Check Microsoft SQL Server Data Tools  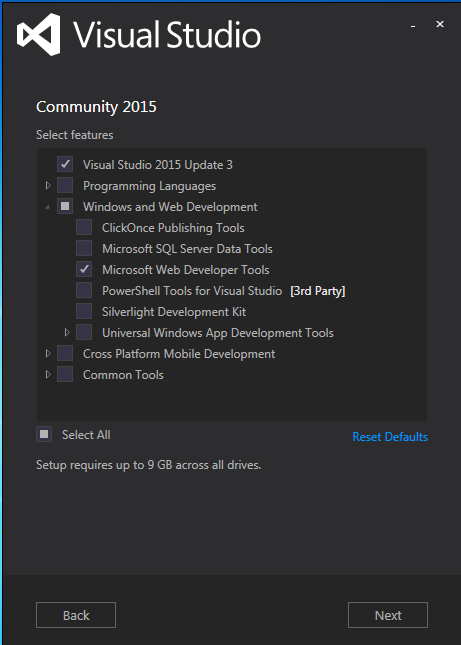tap(84, 248)
